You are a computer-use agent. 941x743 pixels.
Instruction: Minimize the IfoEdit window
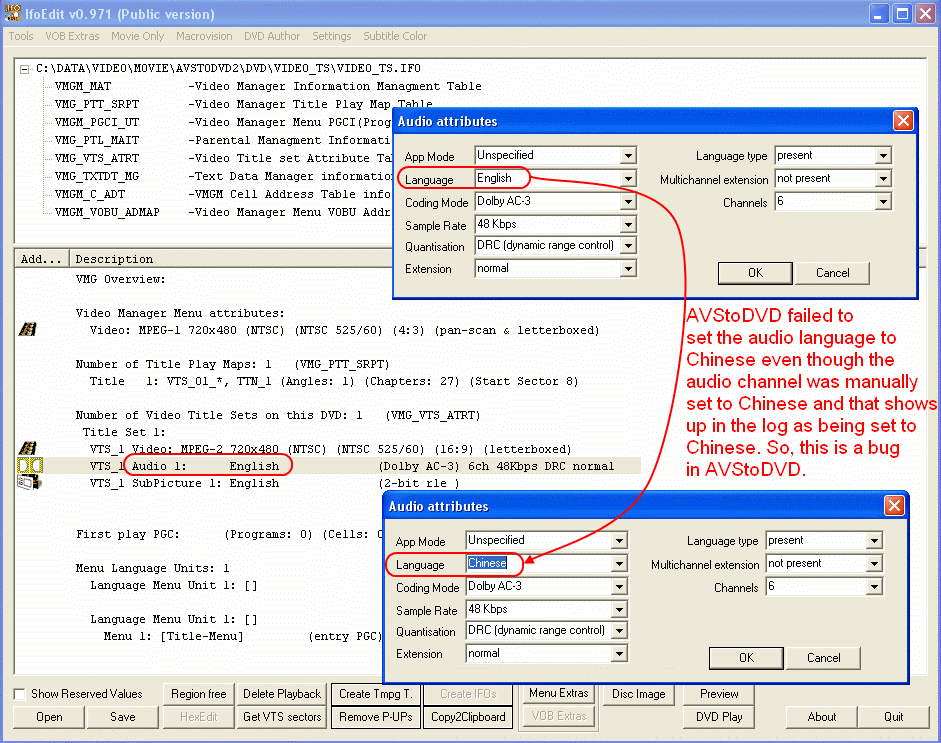click(878, 14)
